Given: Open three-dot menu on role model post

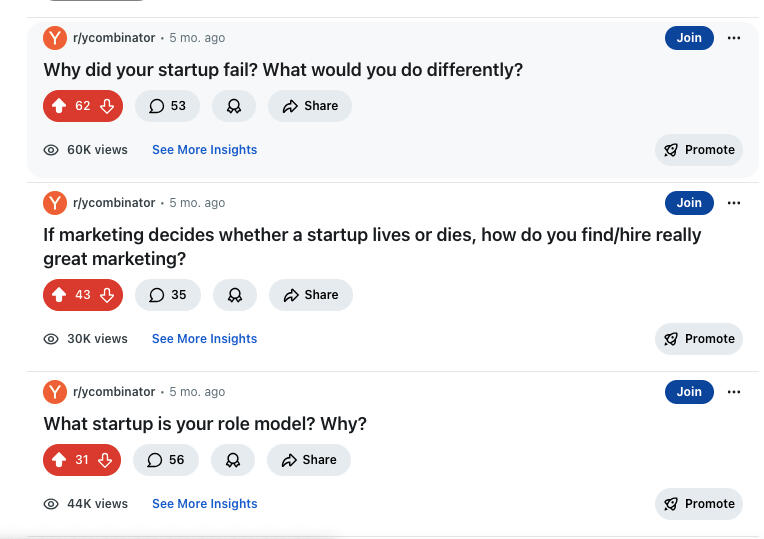Looking at the screenshot, I should [x=734, y=392].
